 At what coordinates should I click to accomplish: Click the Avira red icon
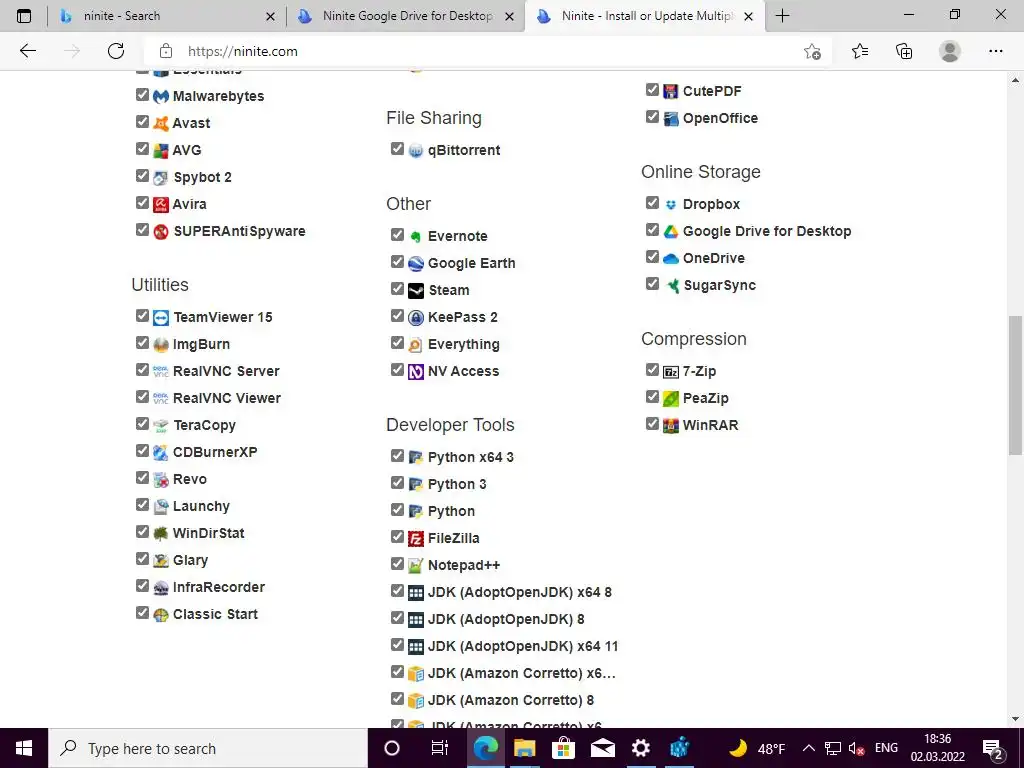pos(161,204)
